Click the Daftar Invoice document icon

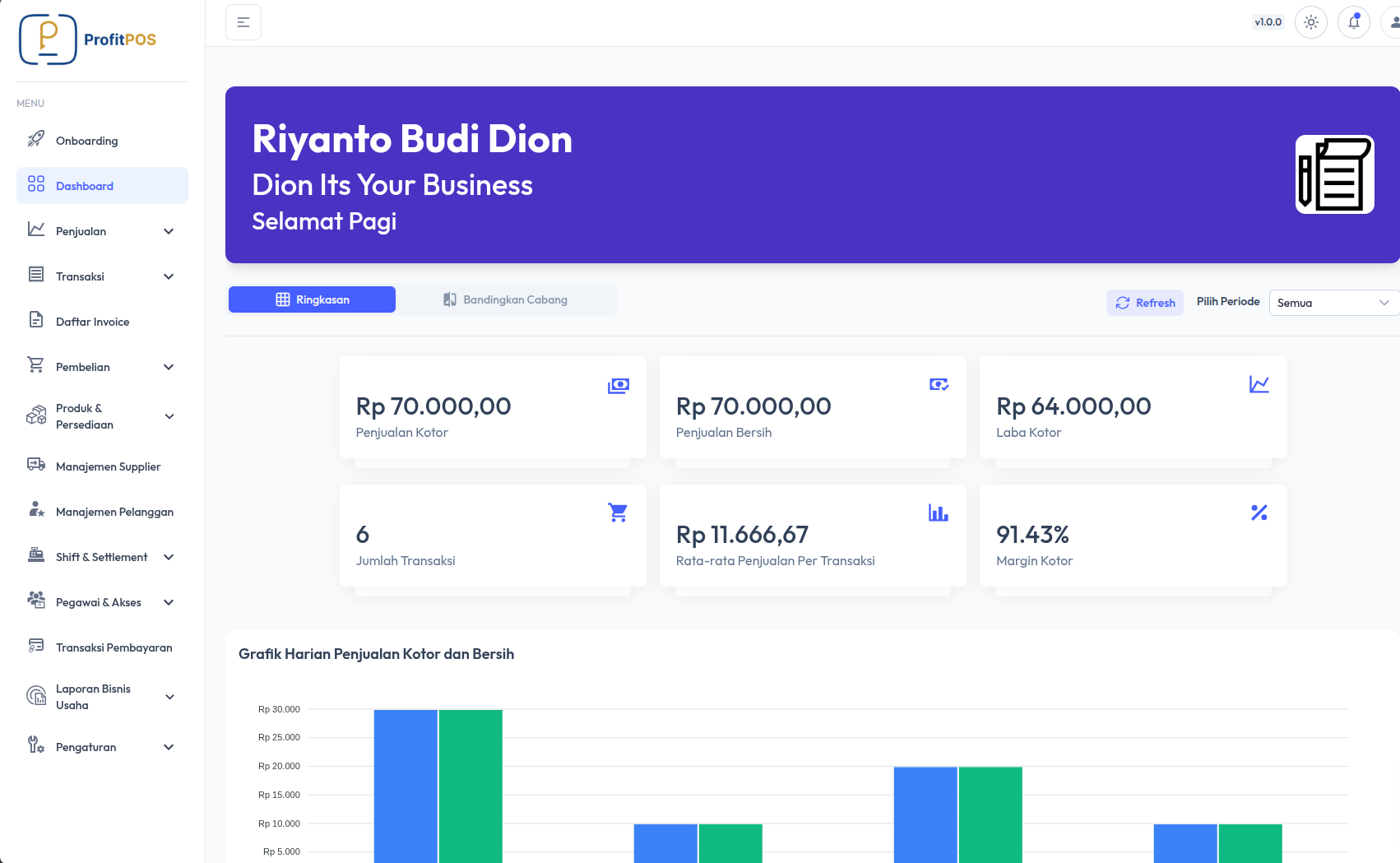[36, 320]
